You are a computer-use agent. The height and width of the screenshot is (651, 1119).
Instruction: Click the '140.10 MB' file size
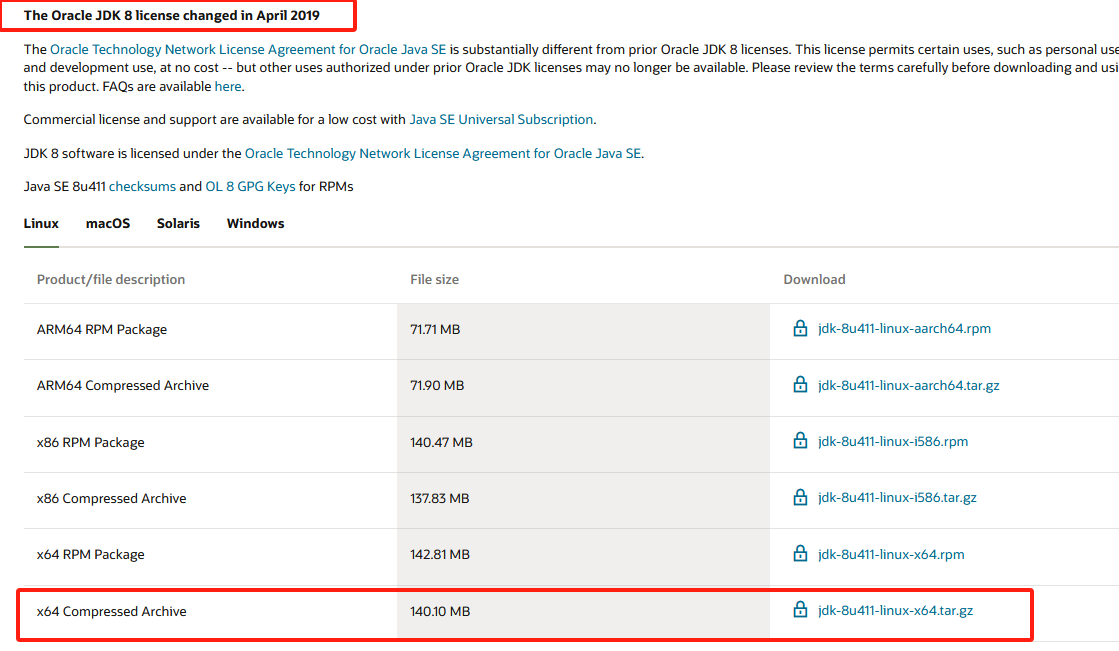pyautogui.click(x=440, y=612)
